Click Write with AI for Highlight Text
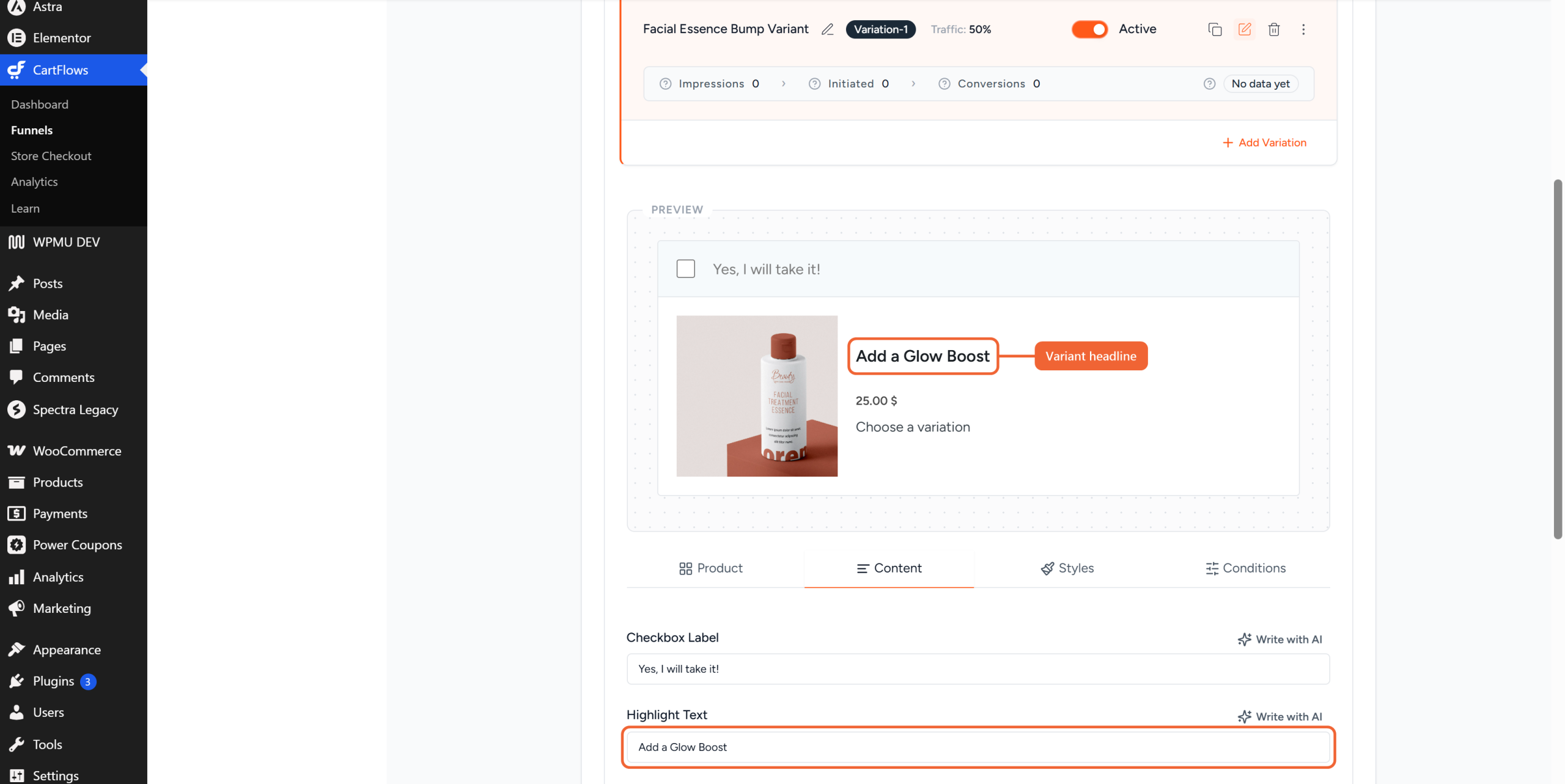The height and width of the screenshot is (784, 1565). tap(1280, 716)
